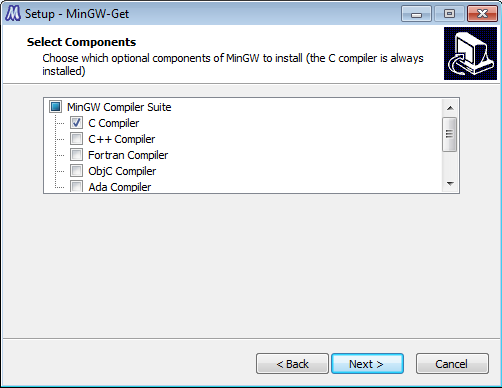This screenshot has width=502, height=388.
Task: Toggle the C Compiler checkbox
Action: (x=76, y=123)
